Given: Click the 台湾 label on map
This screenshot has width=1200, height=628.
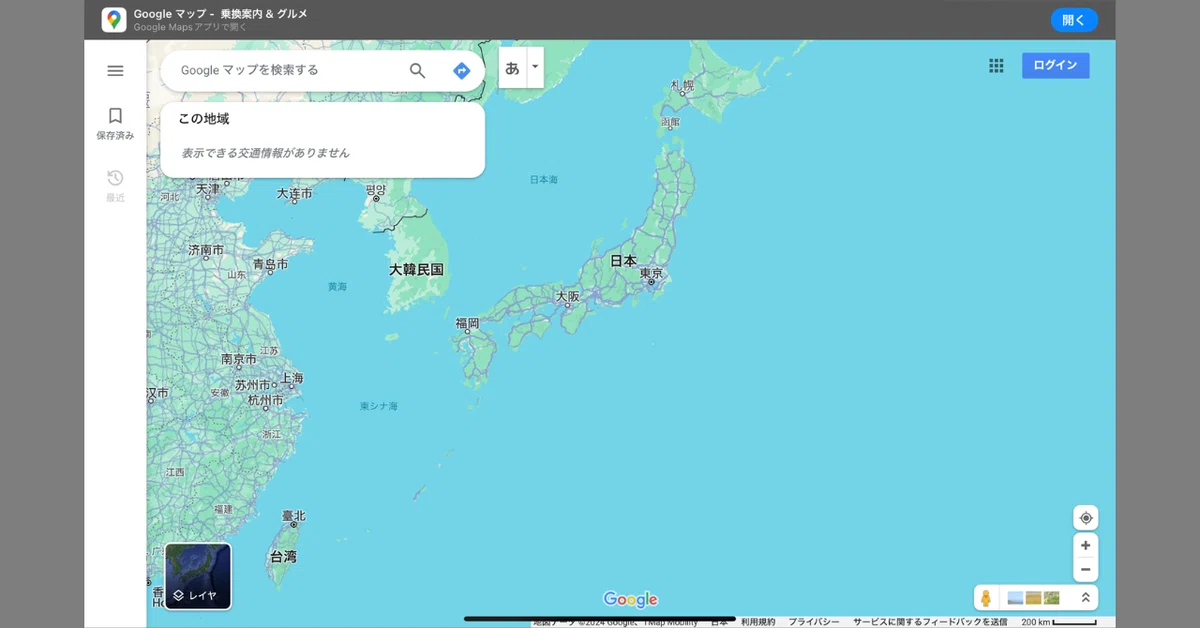Looking at the screenshot, I should 283,556.
